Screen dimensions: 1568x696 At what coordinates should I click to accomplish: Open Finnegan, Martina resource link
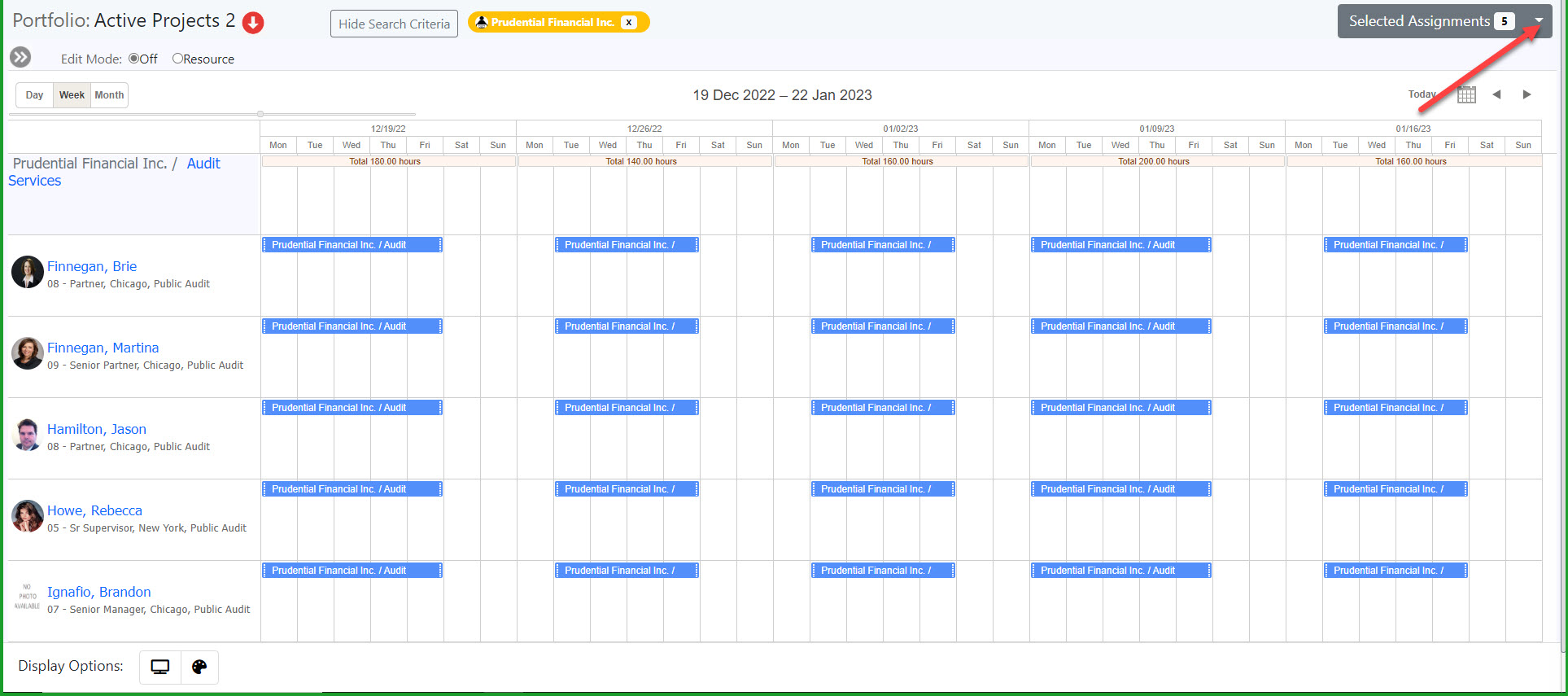pos(103,348)
